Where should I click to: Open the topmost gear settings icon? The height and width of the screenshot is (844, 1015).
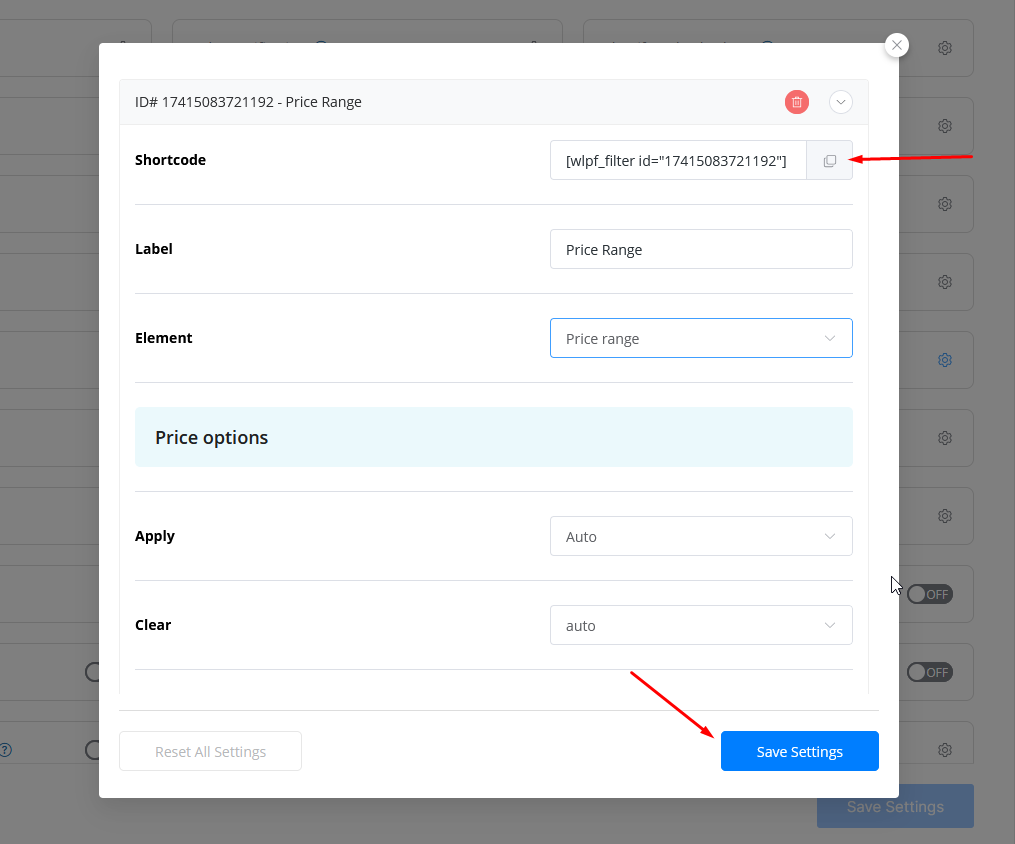click(944, 48)
